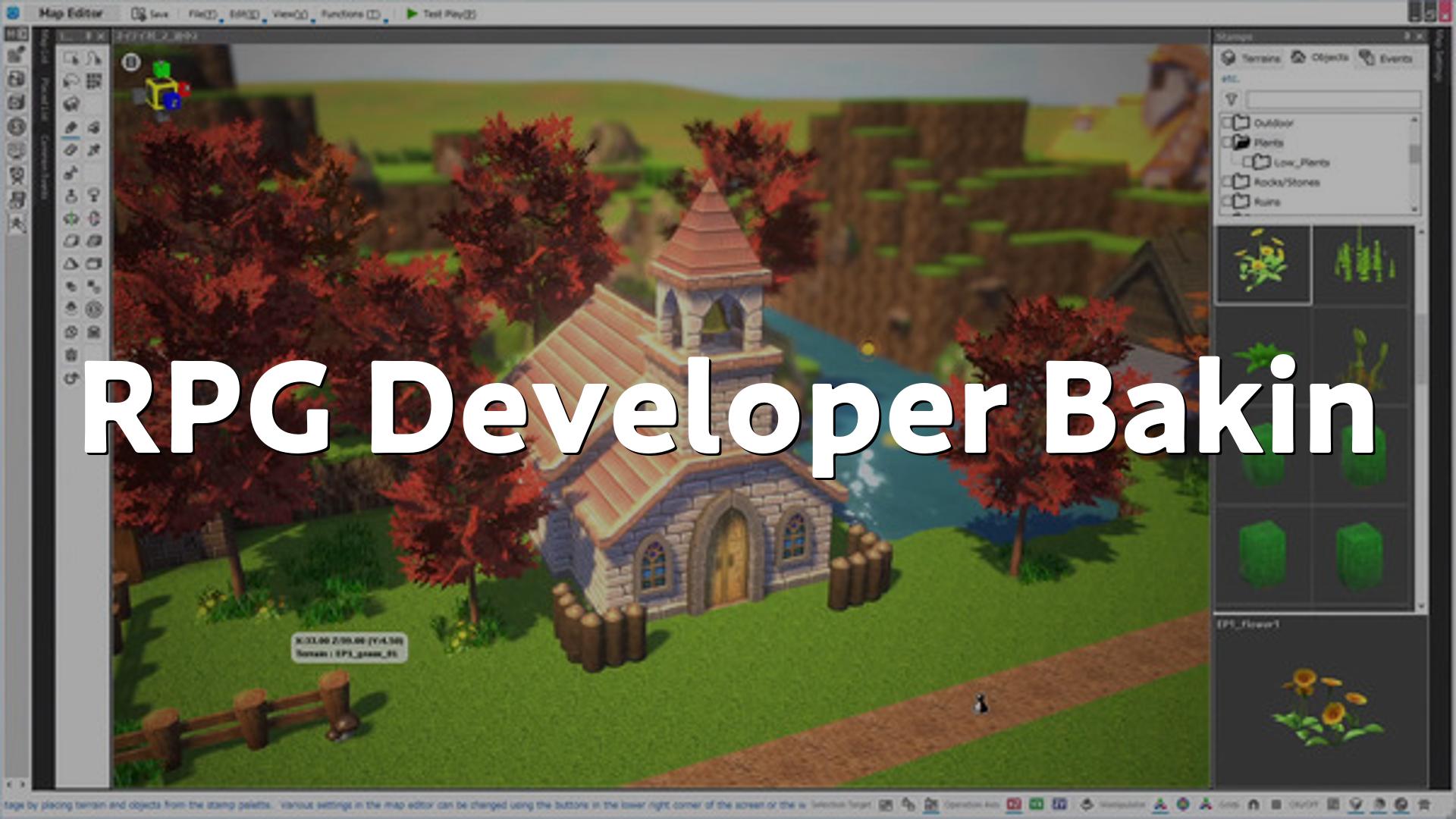1456x819 pixels.
Task: Click the thumbnail list scroll-down arrow
Action: click(x=1422, y=607)
